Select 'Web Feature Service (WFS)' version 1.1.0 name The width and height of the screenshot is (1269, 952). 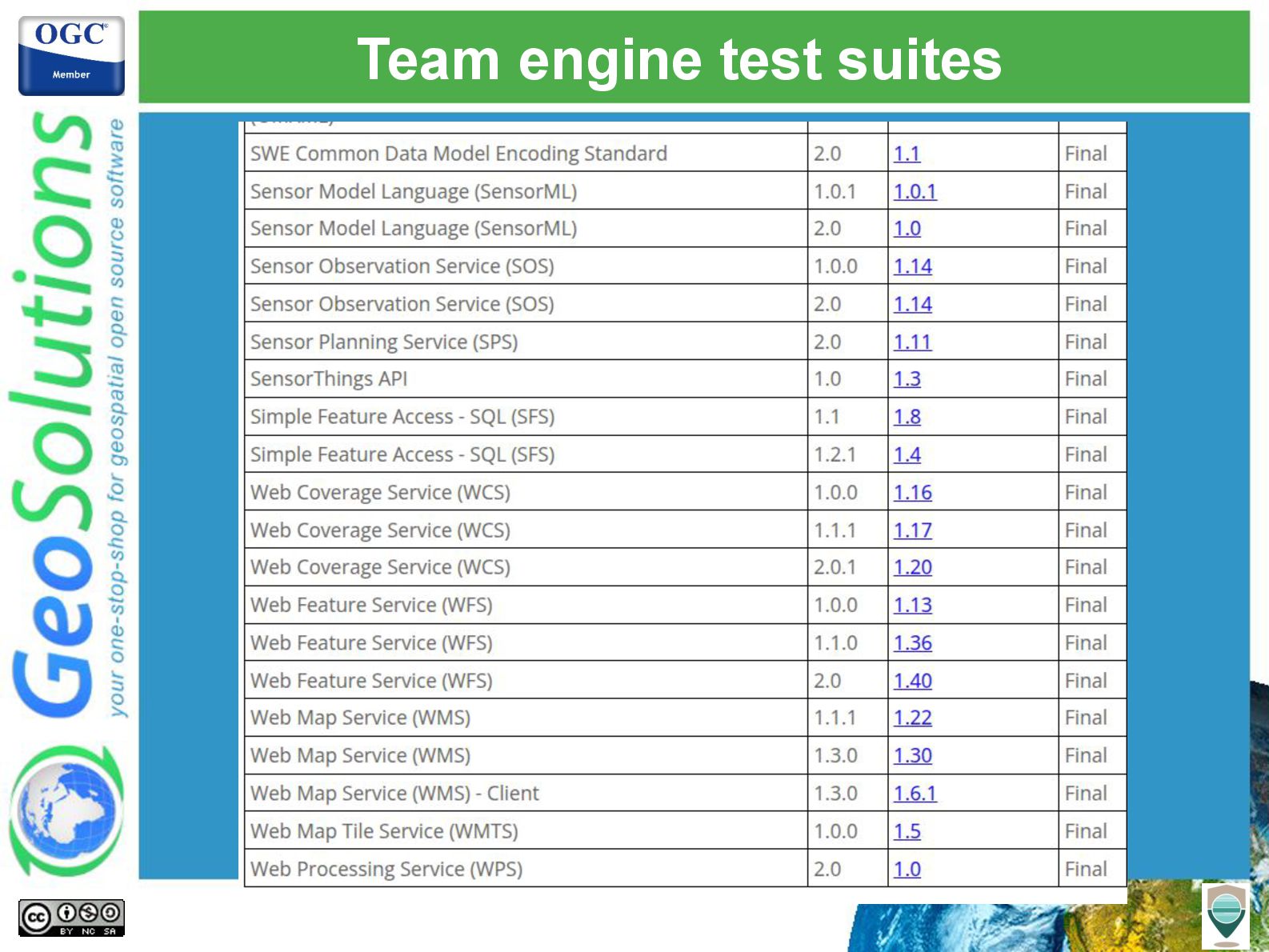tap(371, 642)
